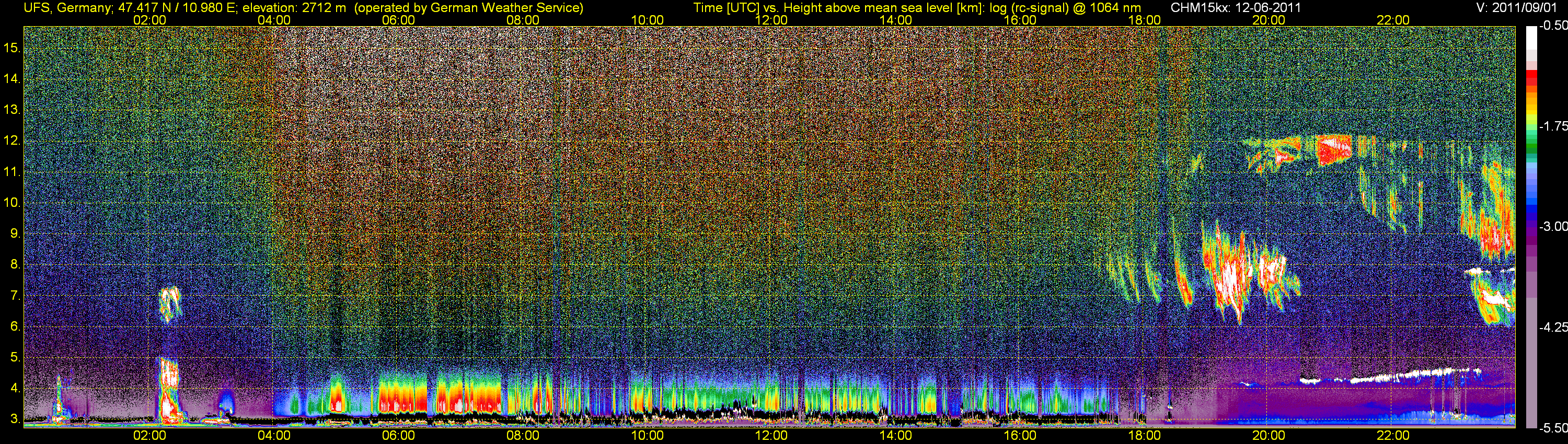Viewport: 1568px width, 444px height.
Task: Click the '16:00' label on the top time axis
Action: (x=1020, y=20)
